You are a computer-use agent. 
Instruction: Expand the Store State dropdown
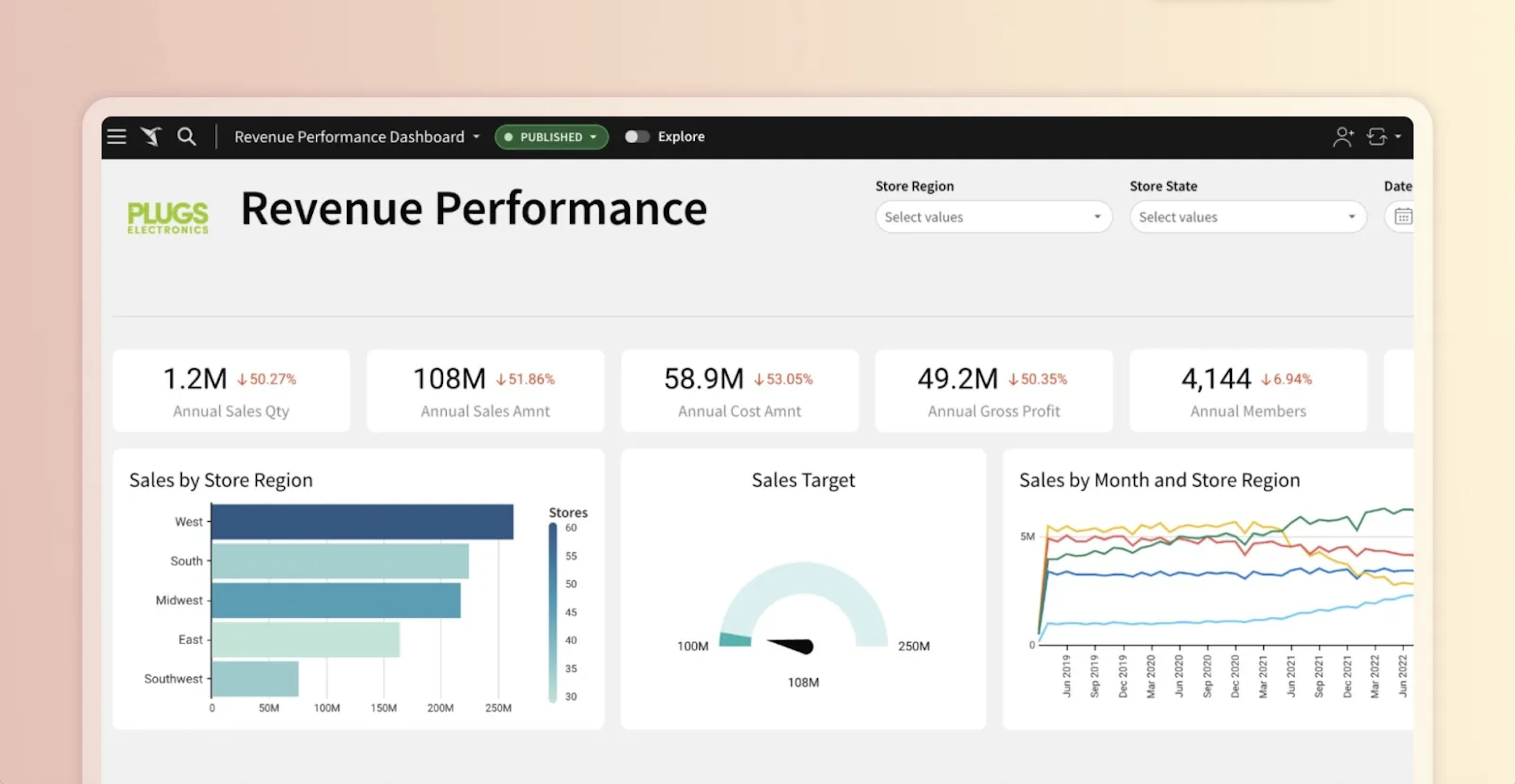pos(1247,217)
